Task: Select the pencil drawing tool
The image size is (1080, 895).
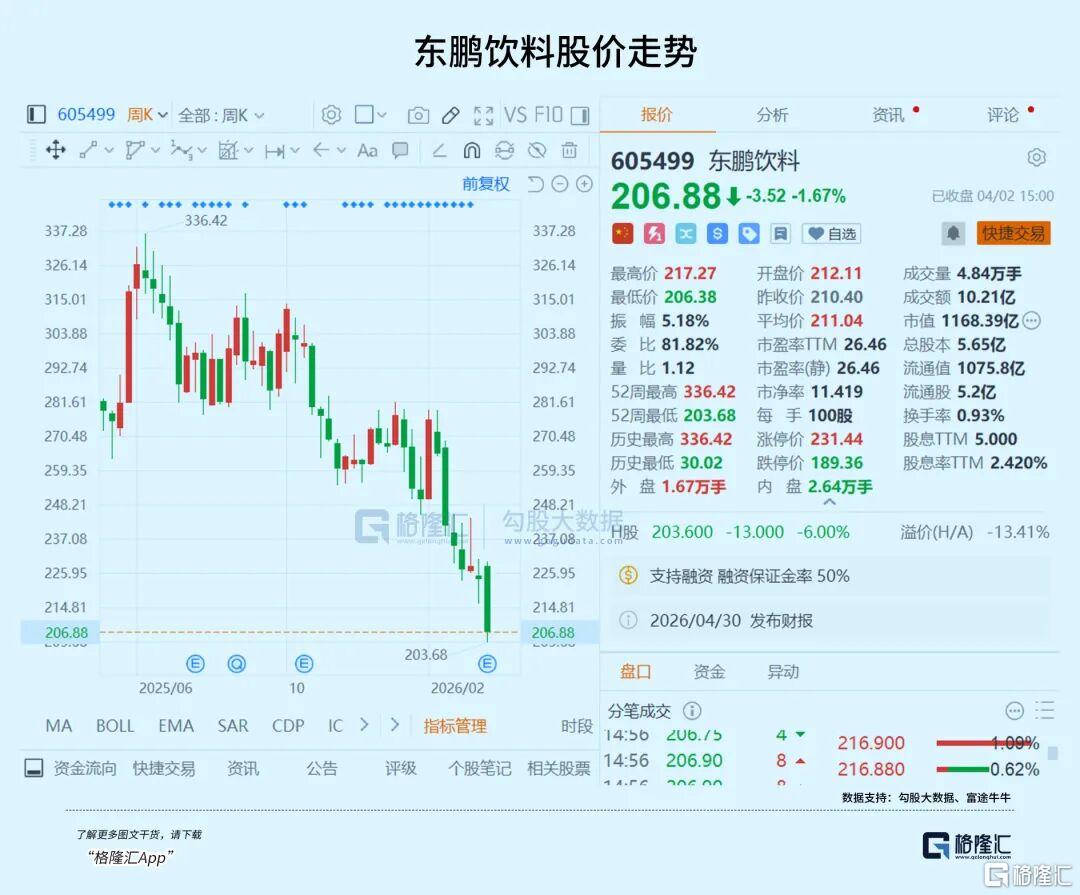Action: (x=450, y=115)
